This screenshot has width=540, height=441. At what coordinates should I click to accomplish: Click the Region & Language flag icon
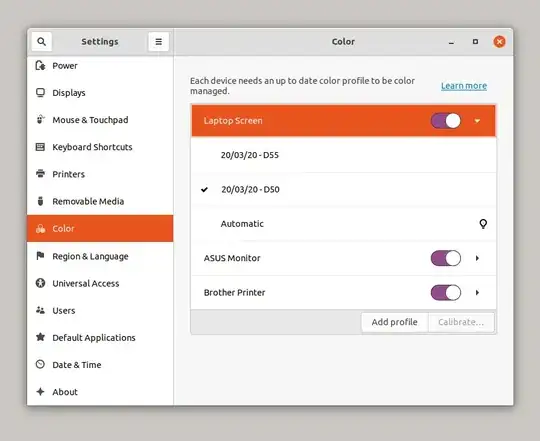[41, 256]
